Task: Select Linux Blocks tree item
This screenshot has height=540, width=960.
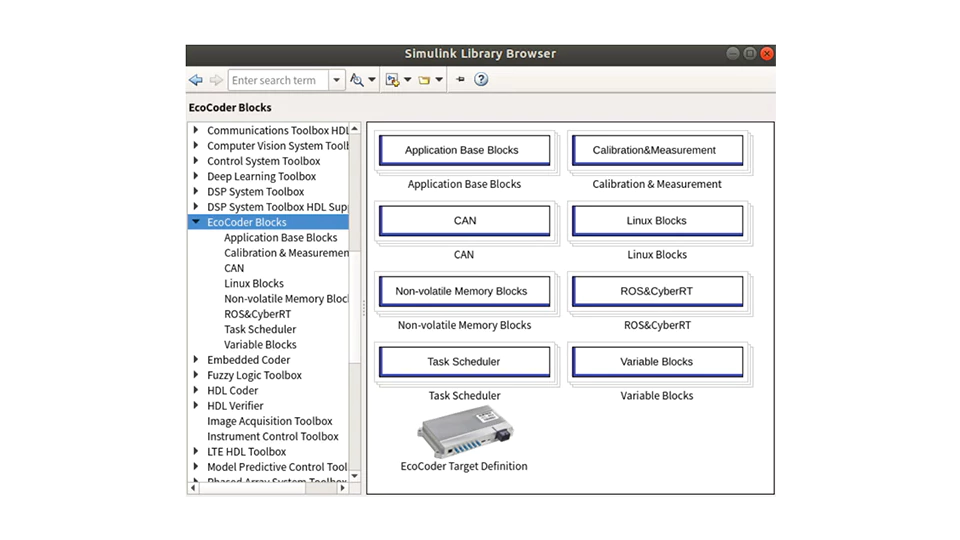Action: 253,283
